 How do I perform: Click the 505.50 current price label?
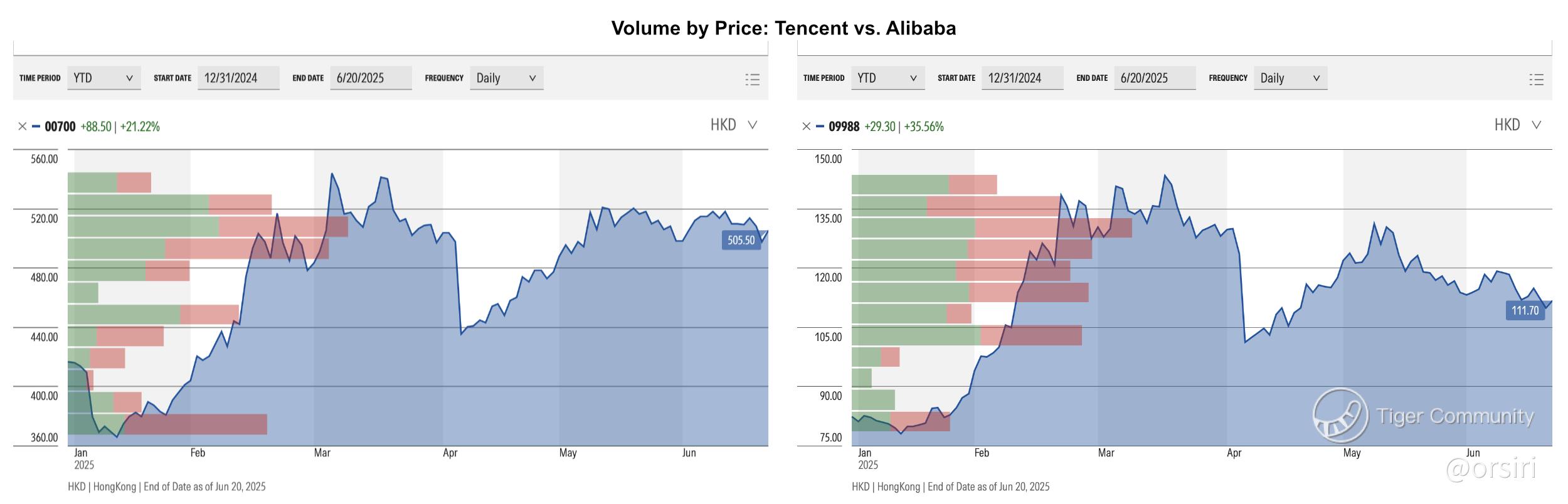coord(741,240)
